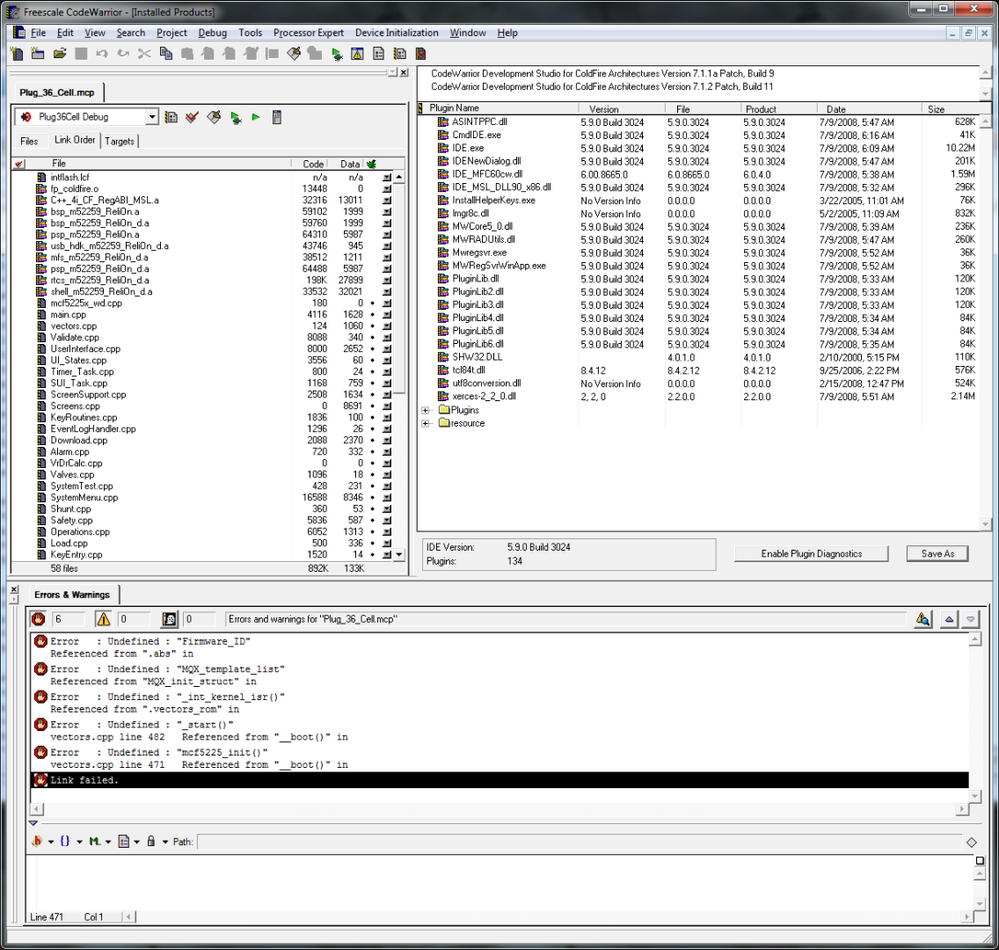Click the second toolbar icon (new project)
Image resolution: width=999 pixels, height=950 pixels.
click(x=38, y=54)
